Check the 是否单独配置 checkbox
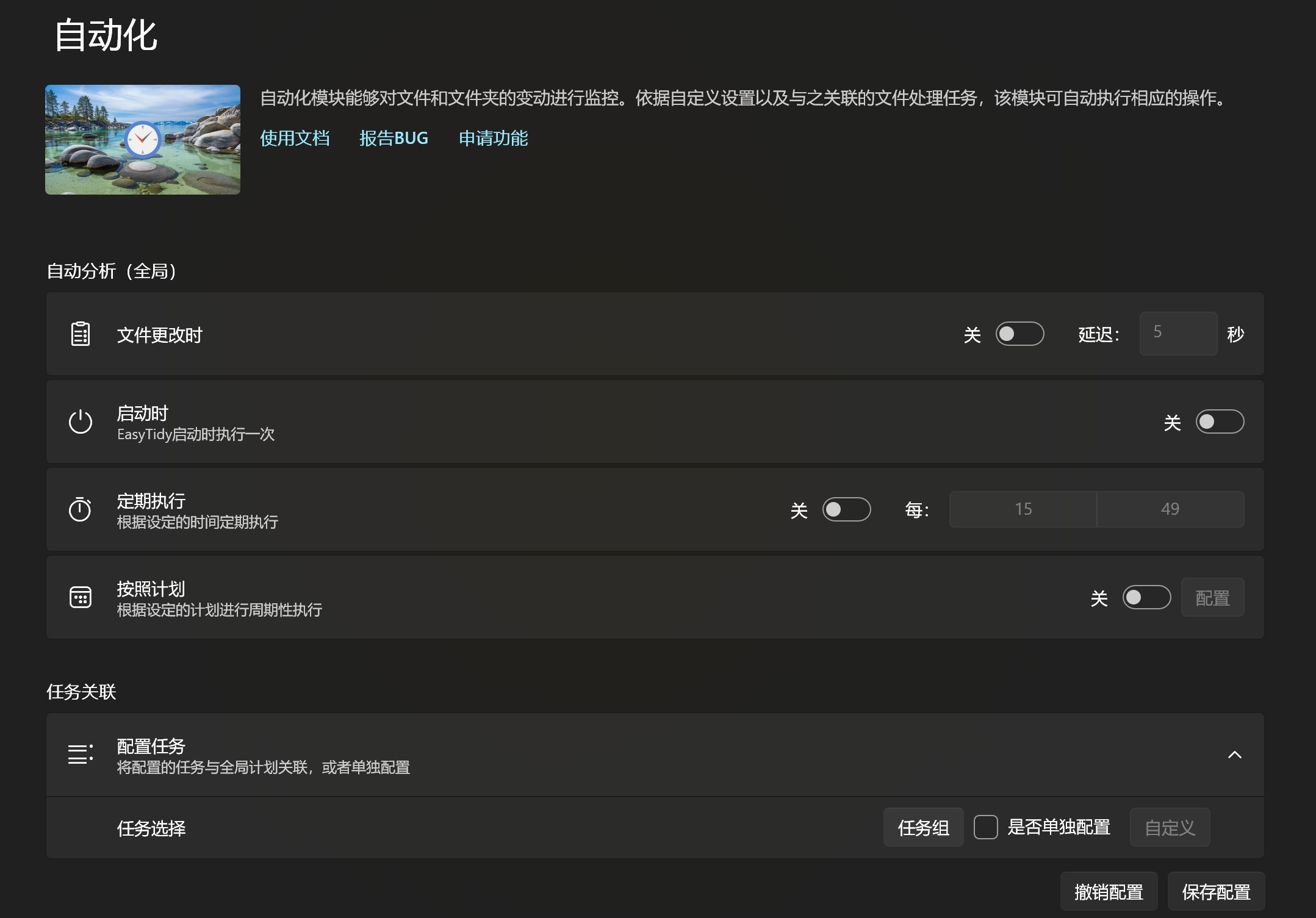The width and height of the screenshot is (1316, 918). coord(986,827)
